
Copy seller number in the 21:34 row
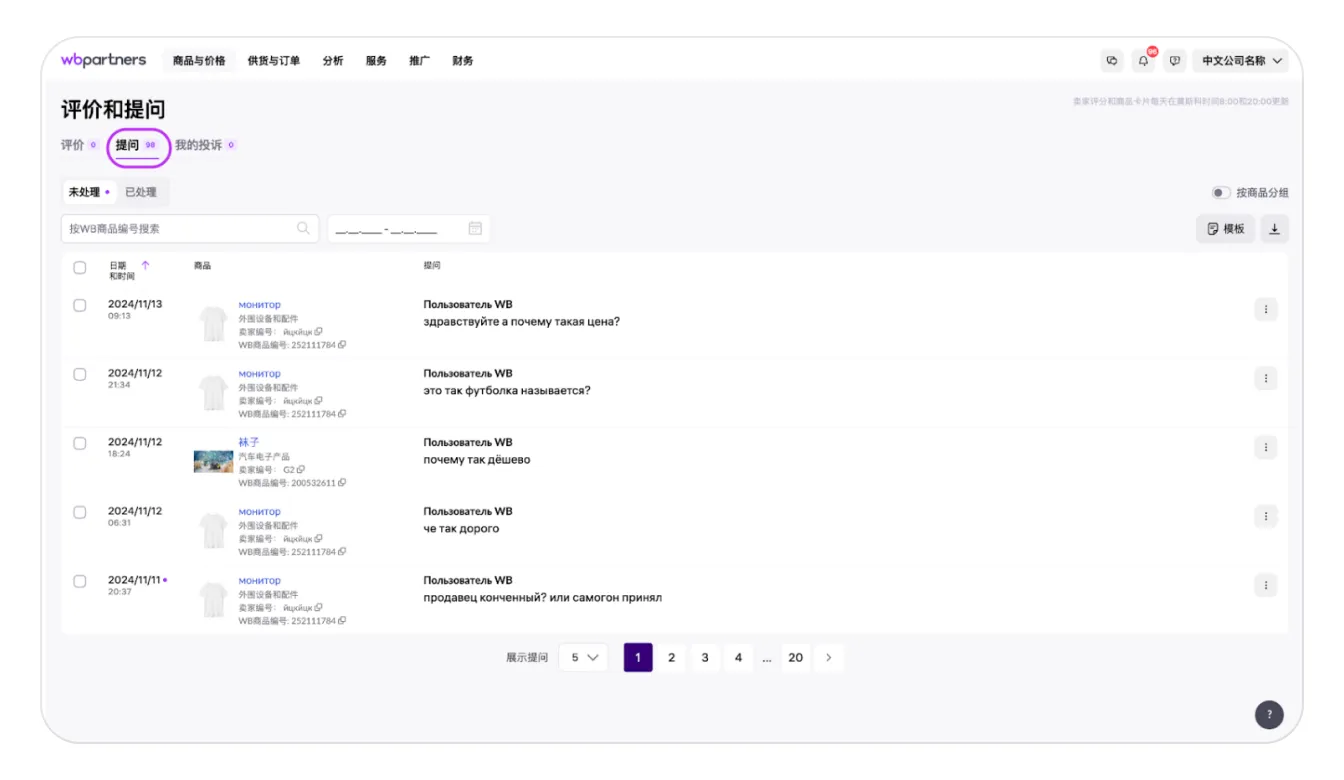[318, 400]
